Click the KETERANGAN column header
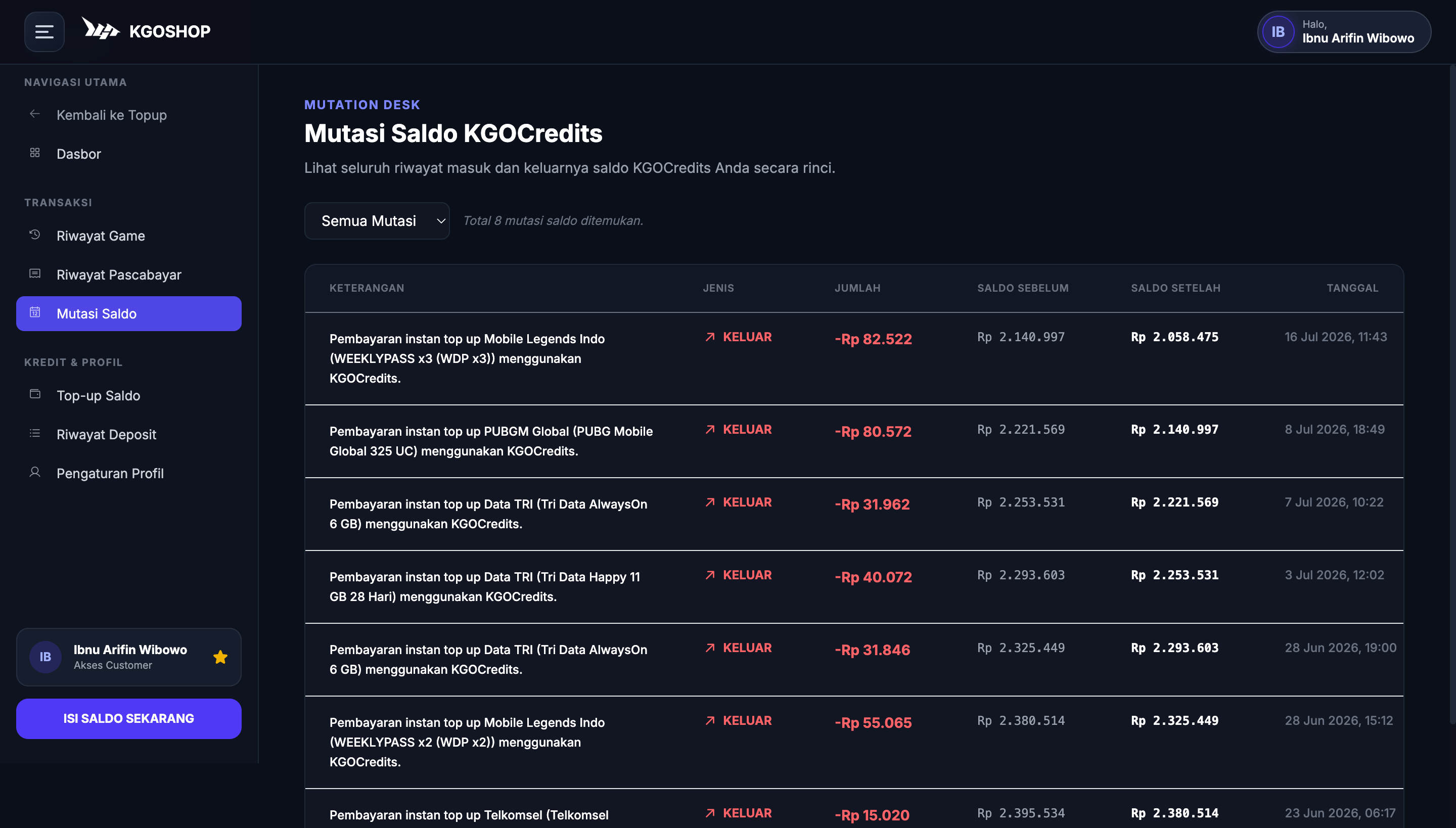1456x828 pixels. click(x=367, y=288)
